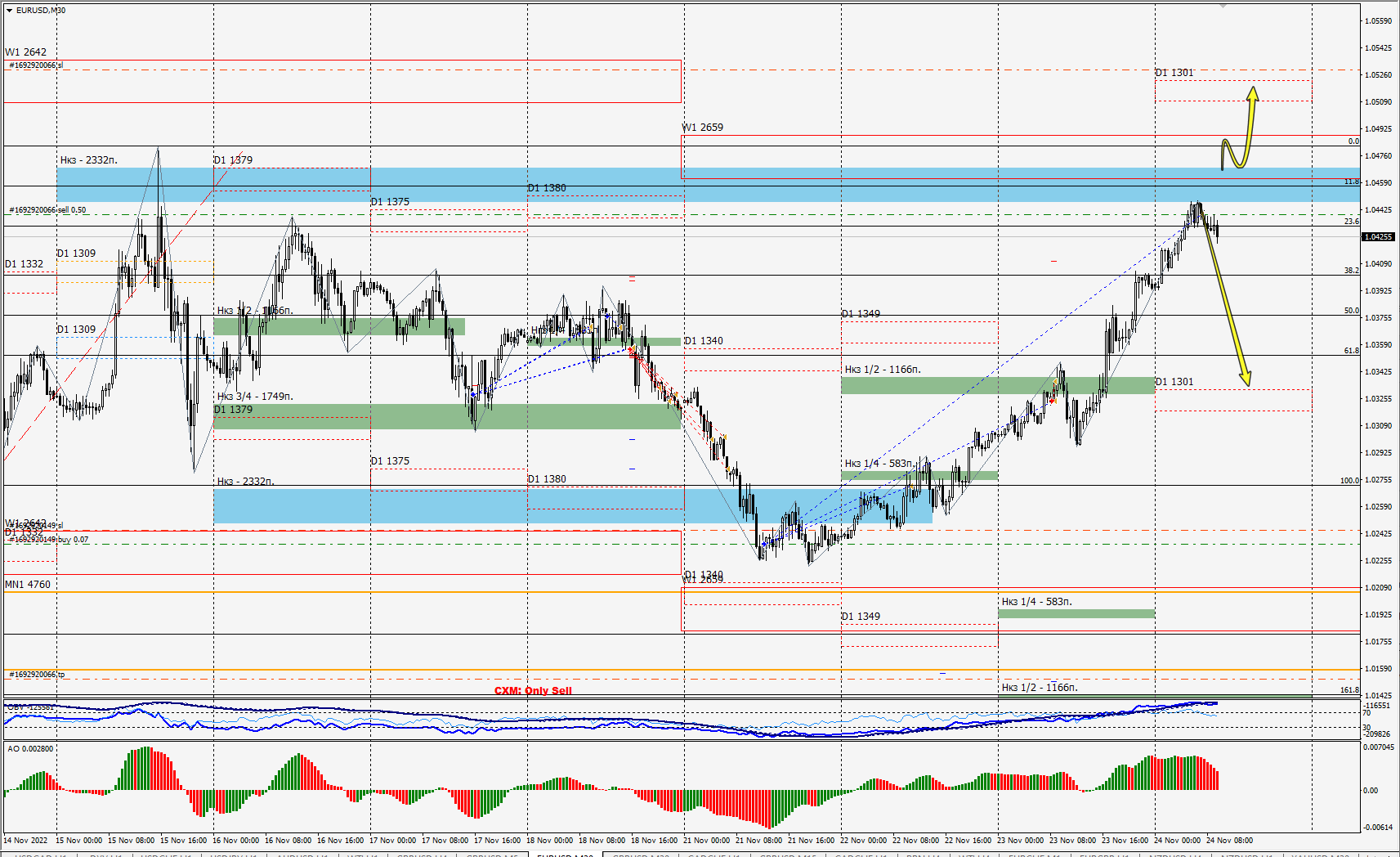Screen dimensions: 1400x857
Task: Click the AO 0.002800 indicator label
Action: pyautogui.click(x=30, y=749)
